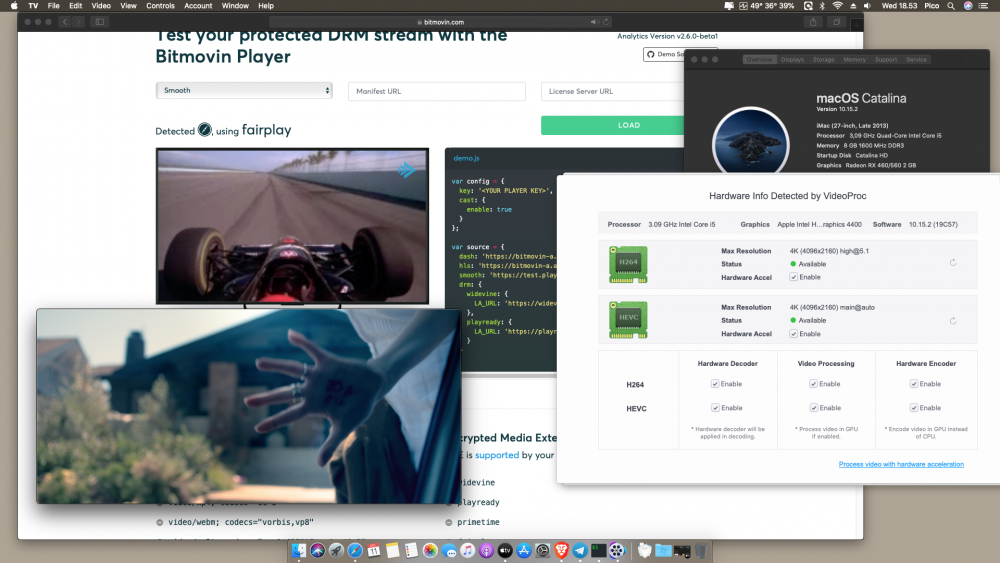The width and height of the screenshot is (1000, 563).
Task: Toggle Safari sidebar button
Action: (100, 22)
